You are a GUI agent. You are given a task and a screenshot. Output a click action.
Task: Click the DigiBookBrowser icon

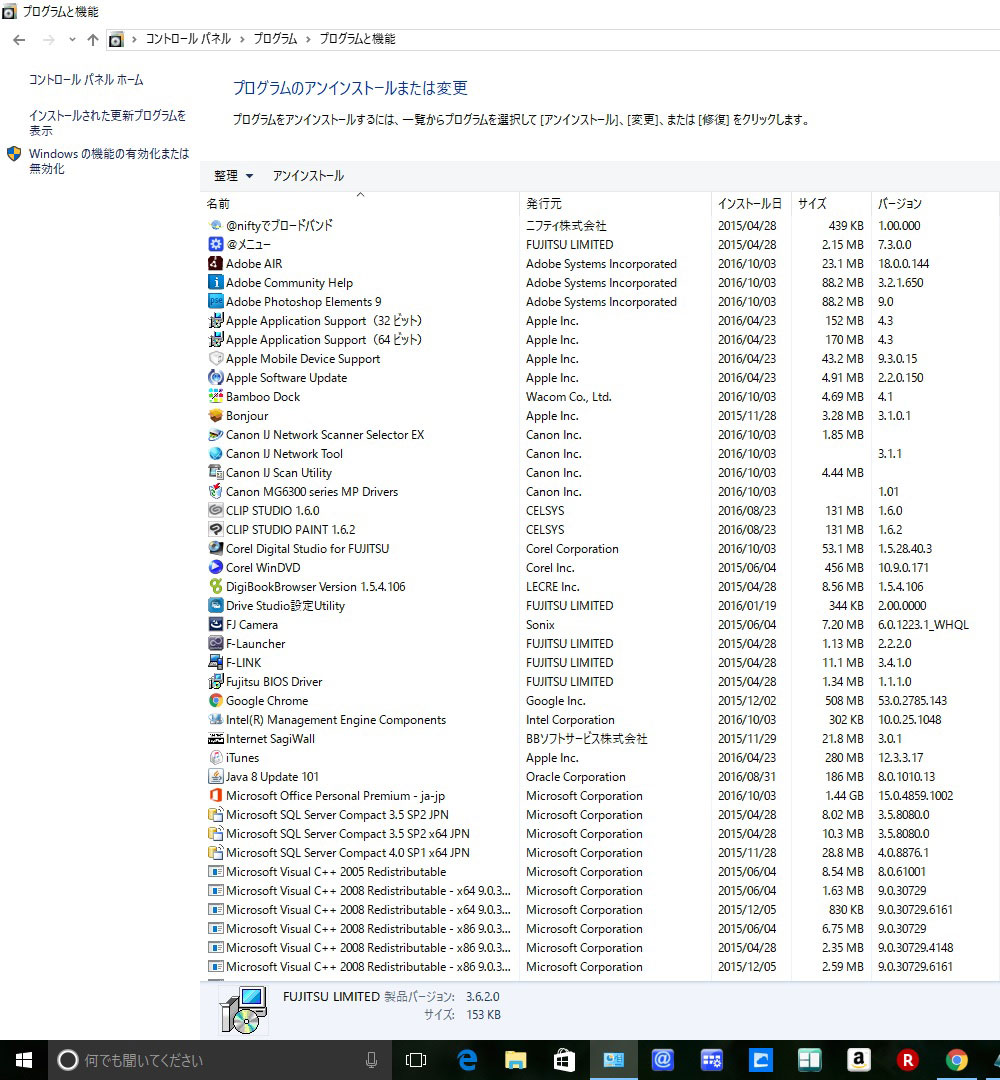click(x=216, y=586)
